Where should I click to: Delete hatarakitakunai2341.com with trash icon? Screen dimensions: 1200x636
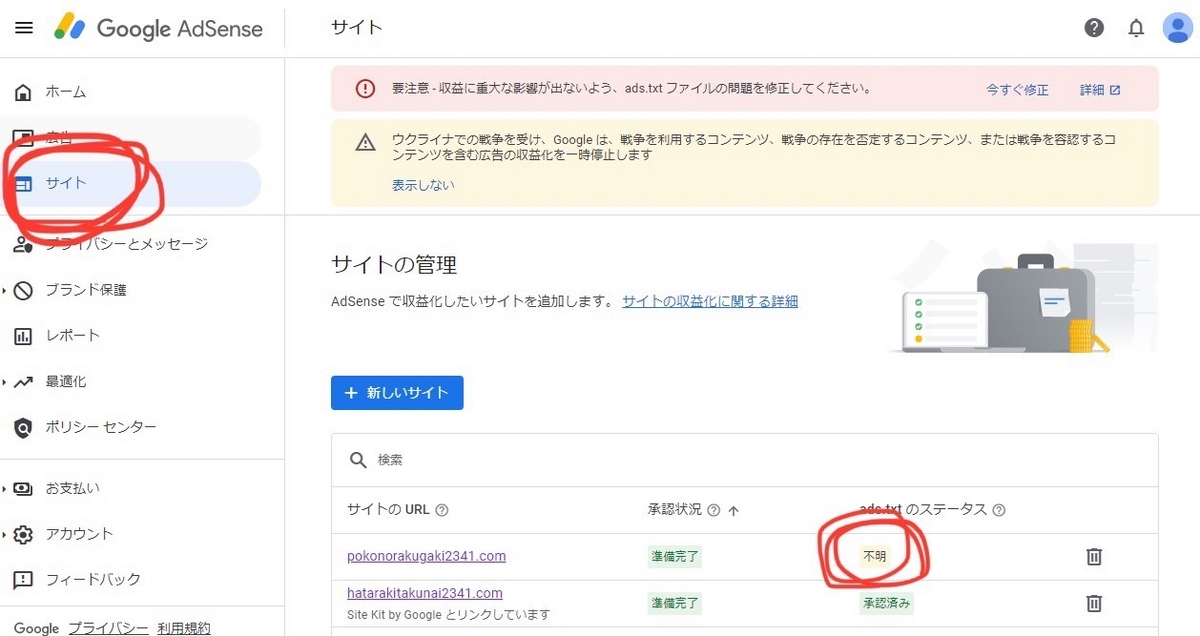pos(1095,603)
